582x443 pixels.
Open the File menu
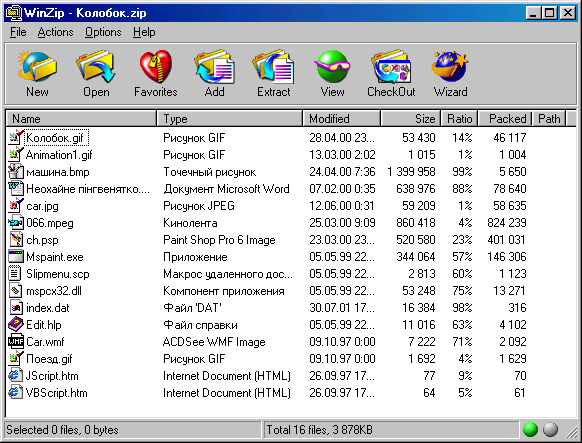coord(18,32)
